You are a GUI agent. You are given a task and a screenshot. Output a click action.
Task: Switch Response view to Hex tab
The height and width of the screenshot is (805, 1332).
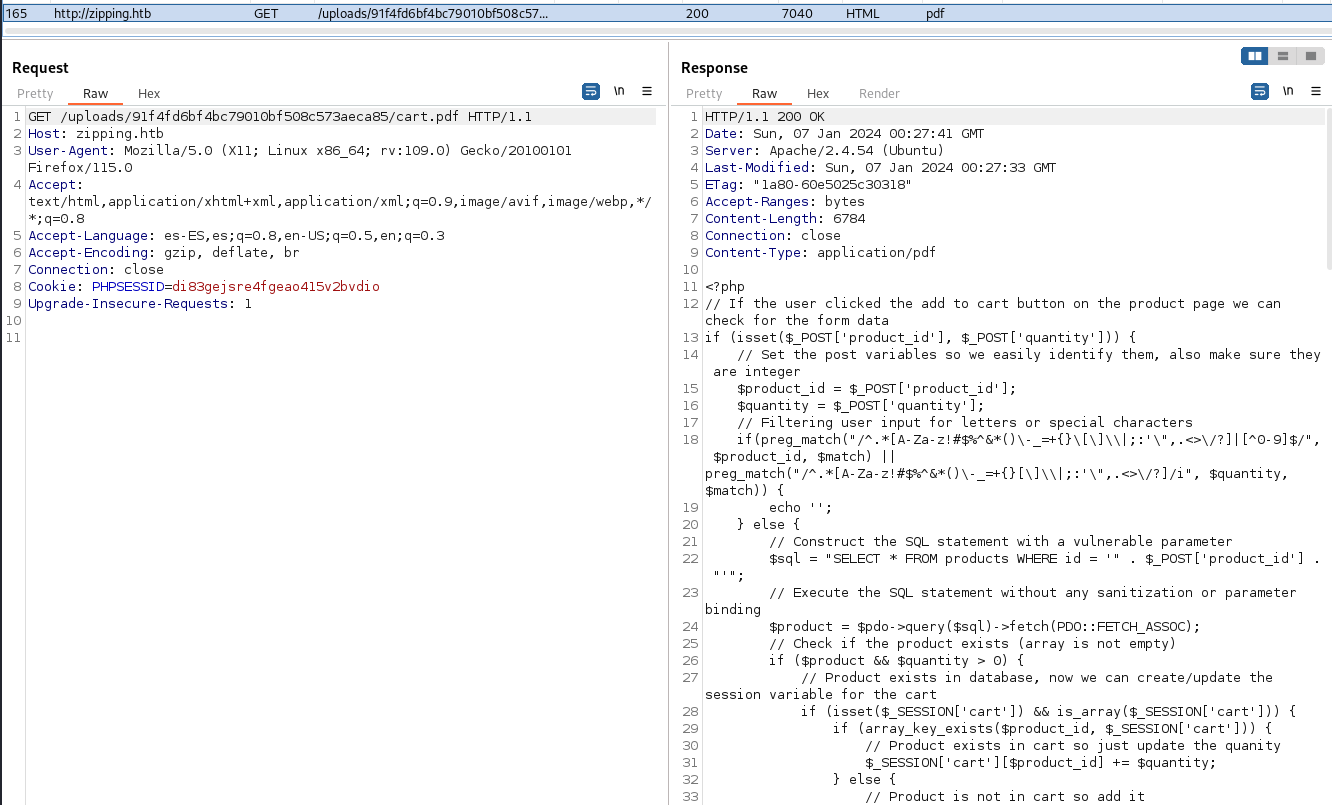point(818,93)
